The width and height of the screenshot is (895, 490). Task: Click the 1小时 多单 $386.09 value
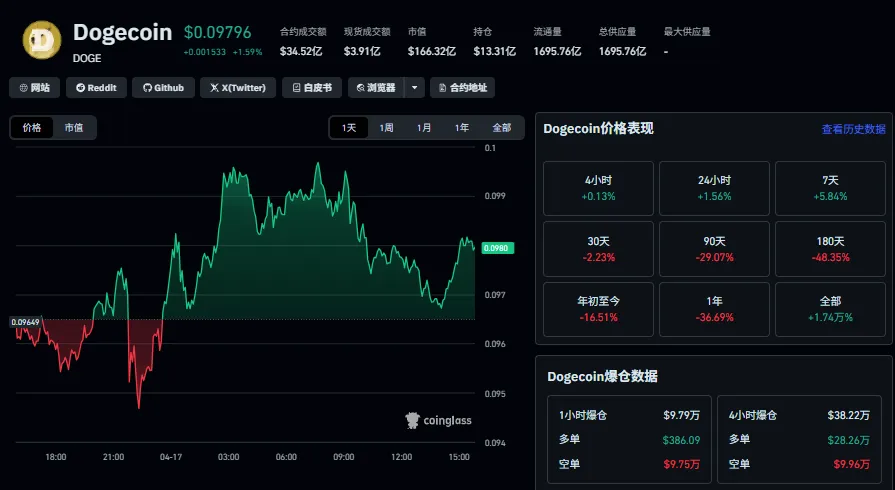pos(681,440)
